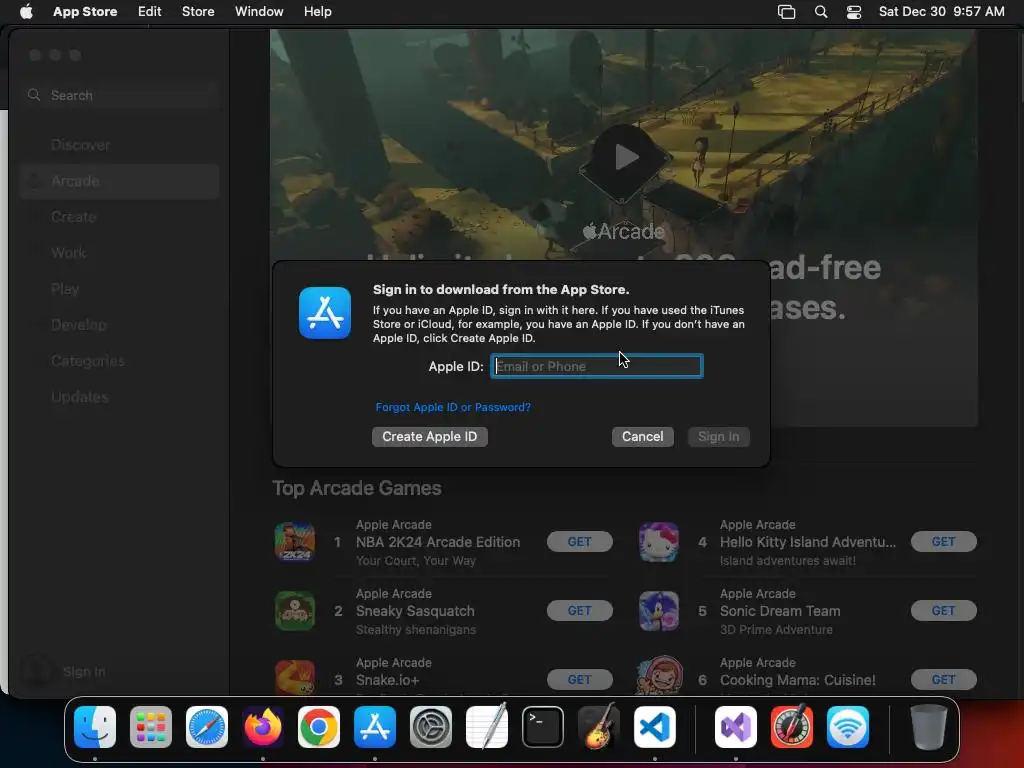This screenshot has height=768, width=1024.
Task: Click the Create Apple ID button
Action: click(430, 436)
